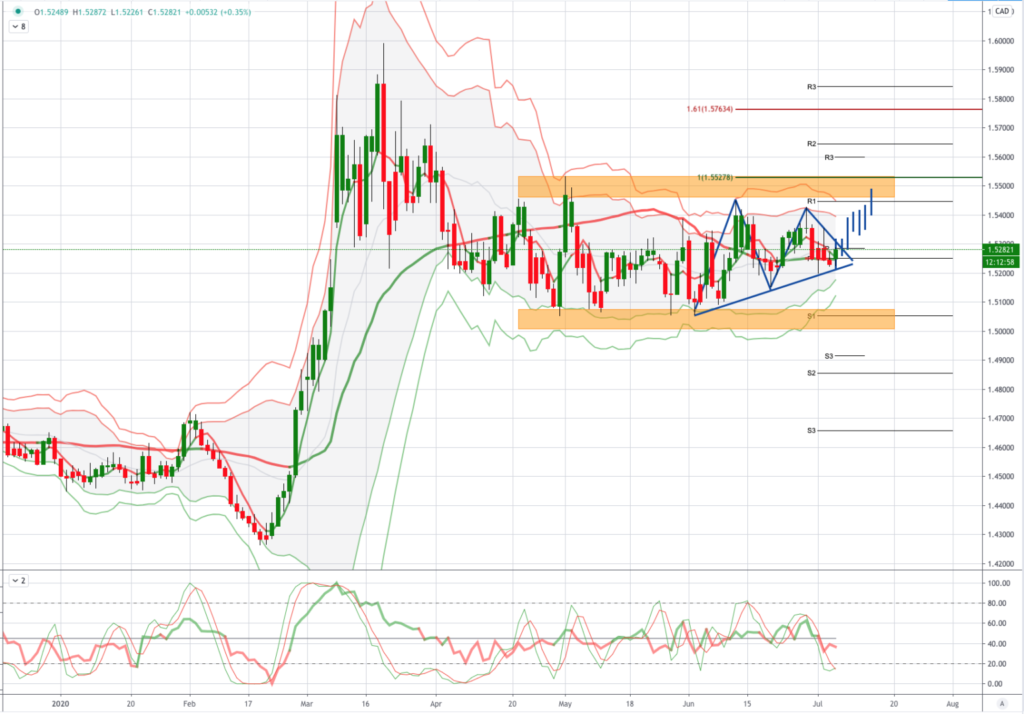Select the 1(1.55278) Fibonacci level label
Viewport: 1024px width, 714px height.
pyautogui.click(x=714, y=177)
